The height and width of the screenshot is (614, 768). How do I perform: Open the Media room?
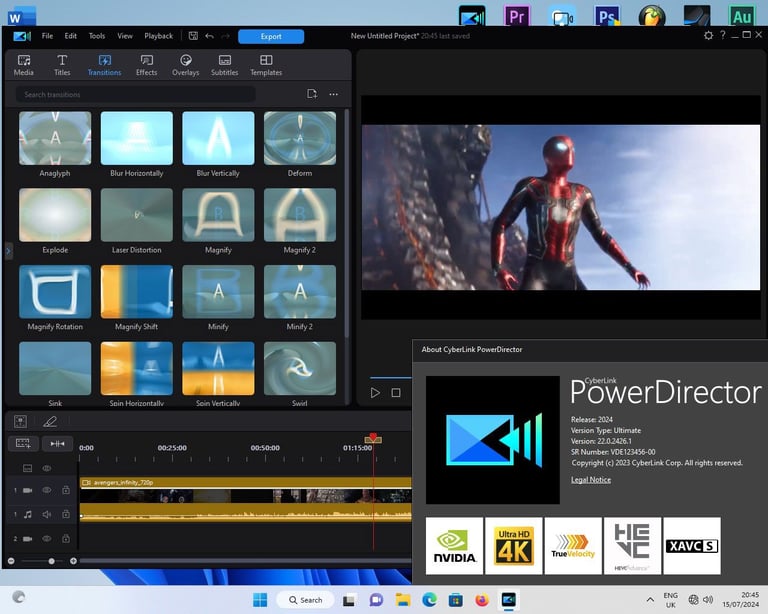pyautogui.click(x=24, y=65)
